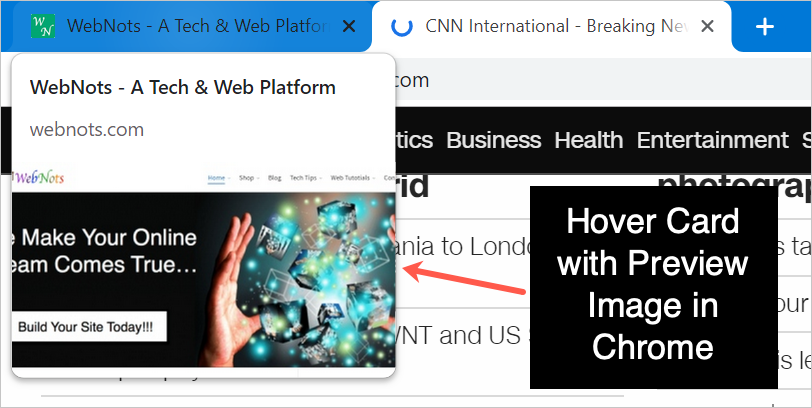Close the WebNots tab

pos(350,26)
